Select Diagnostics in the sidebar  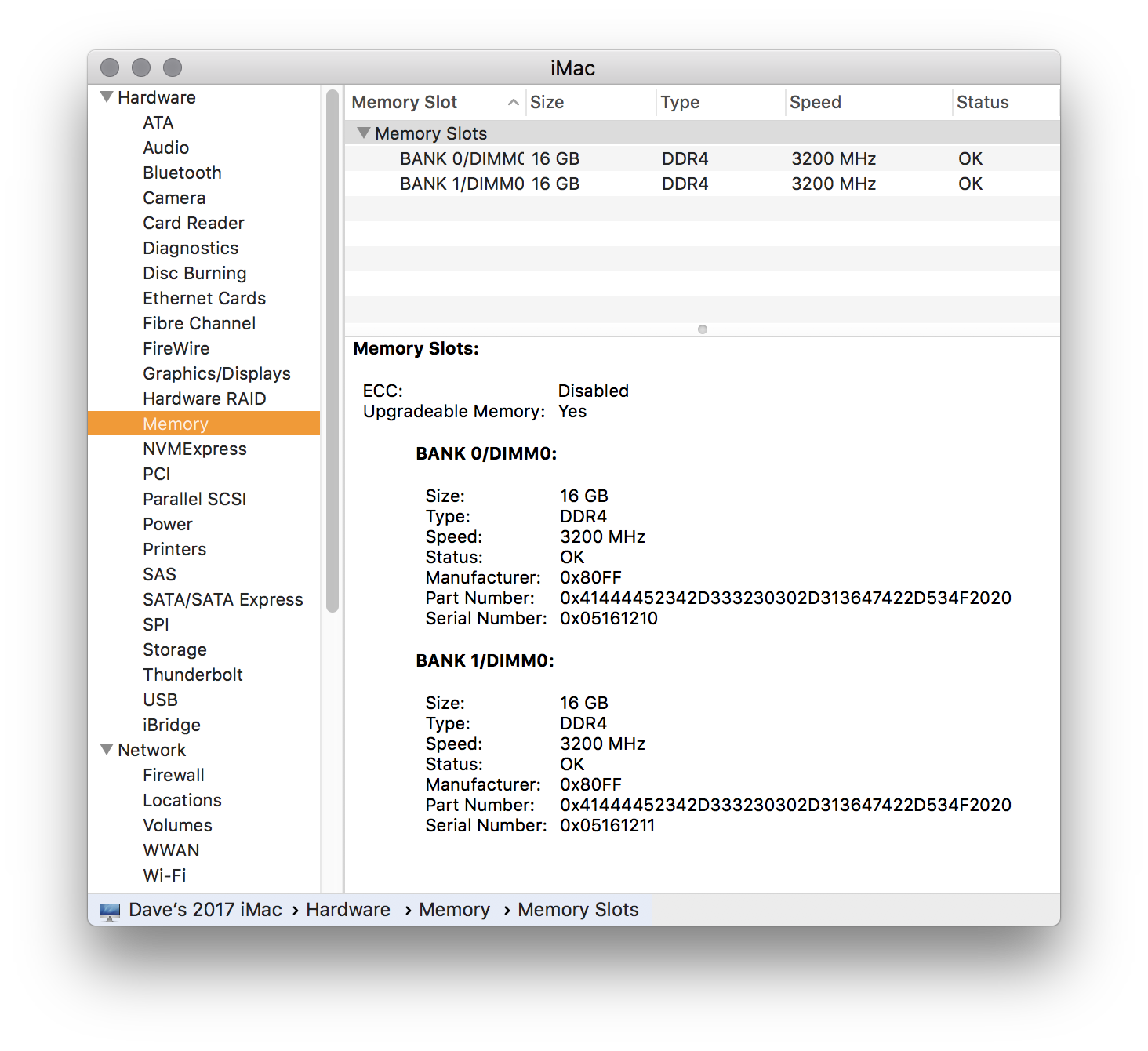[x=191, y=248]
